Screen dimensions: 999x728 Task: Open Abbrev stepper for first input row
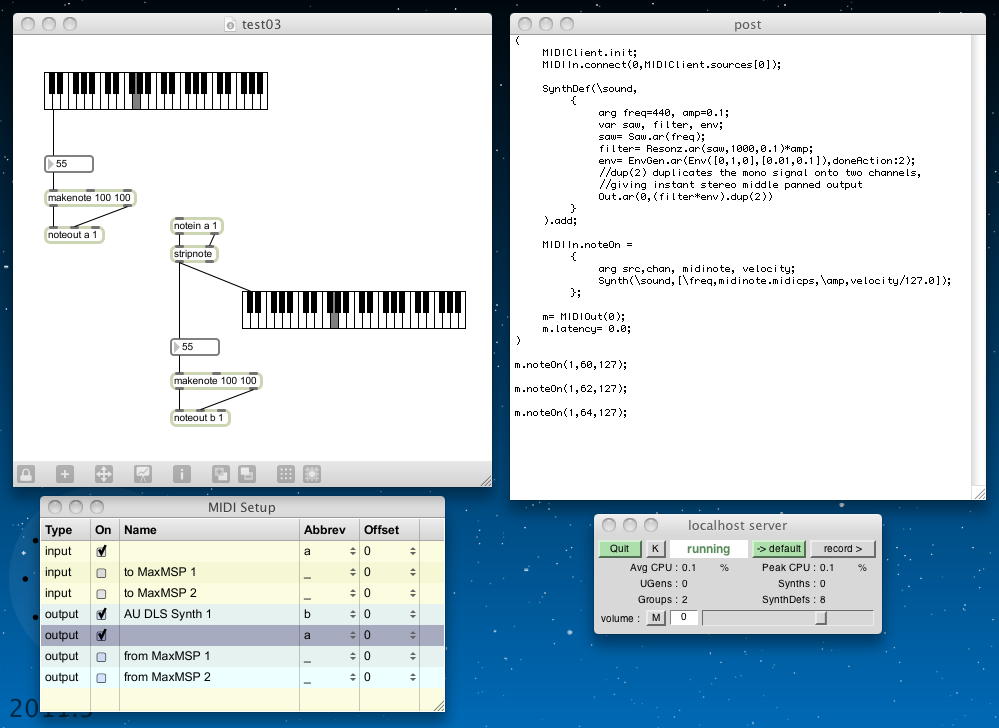tap(352, 551)
